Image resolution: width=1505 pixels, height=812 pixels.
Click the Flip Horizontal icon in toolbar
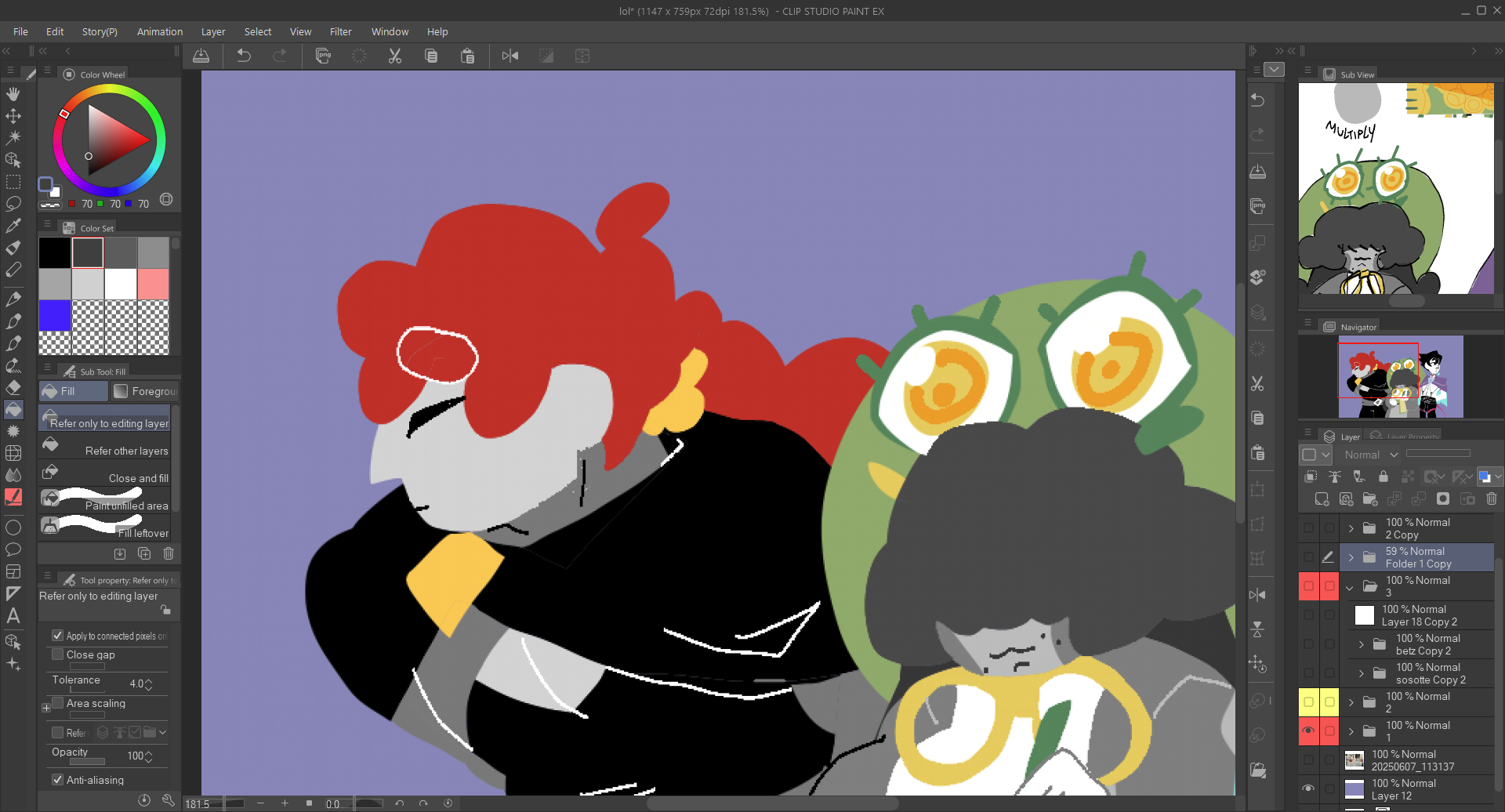(x=510, y=56)
